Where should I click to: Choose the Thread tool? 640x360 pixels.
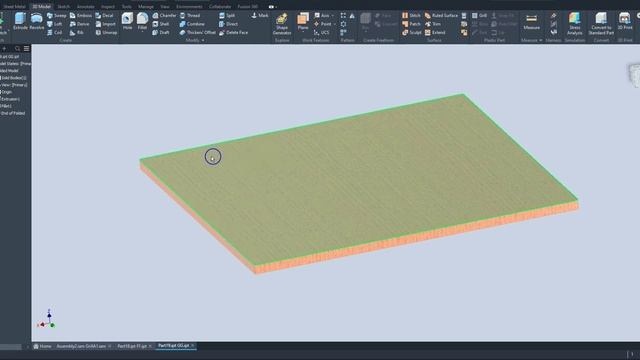pos(190,16)
